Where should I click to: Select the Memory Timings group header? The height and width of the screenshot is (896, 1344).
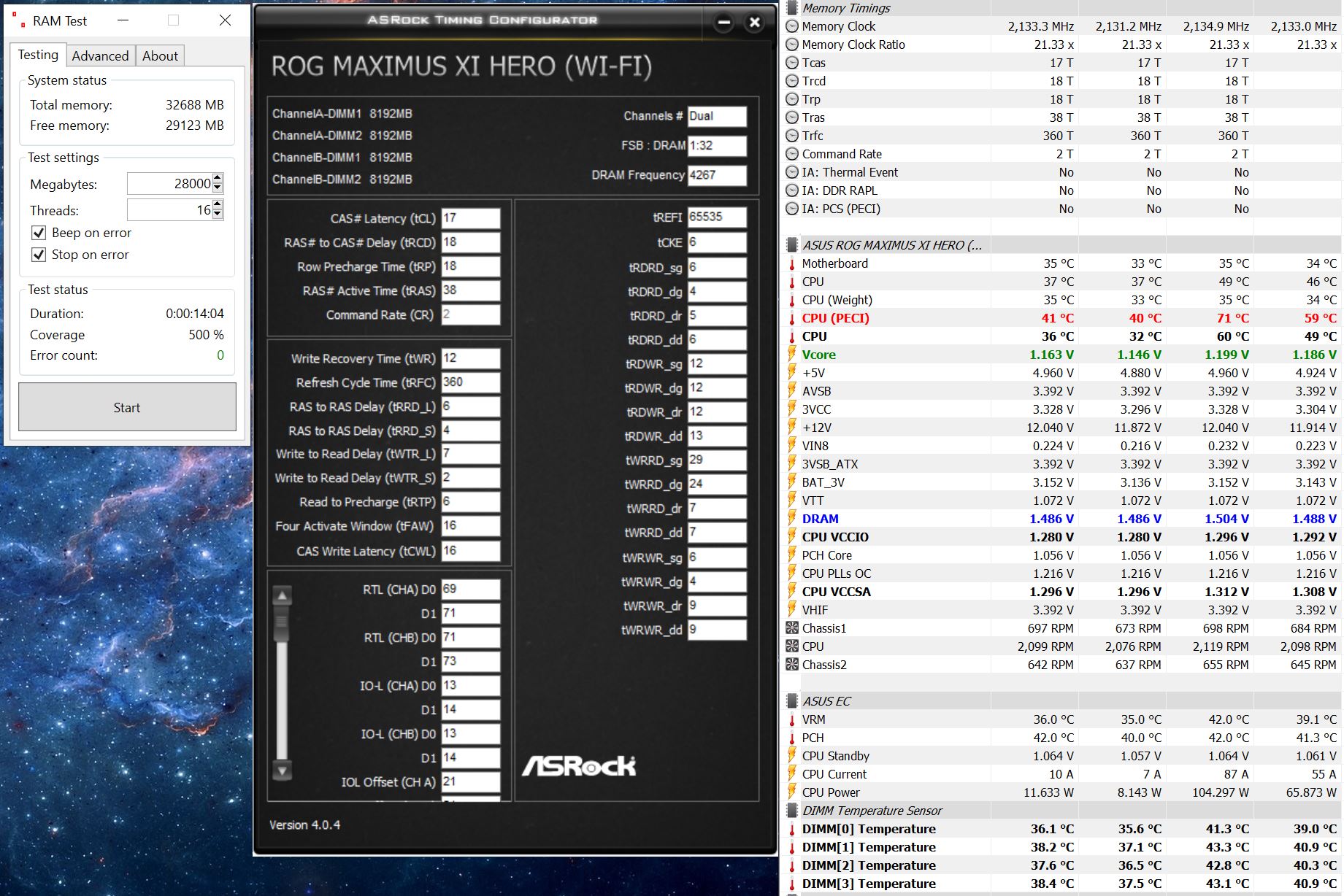(1062, 8)
